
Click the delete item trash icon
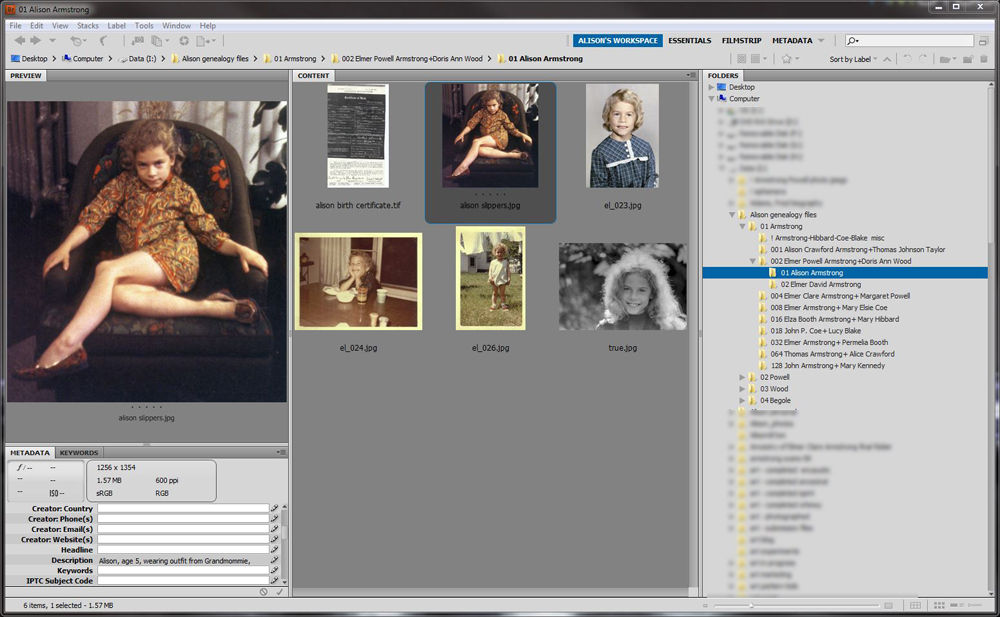click(x=984, y=59)
